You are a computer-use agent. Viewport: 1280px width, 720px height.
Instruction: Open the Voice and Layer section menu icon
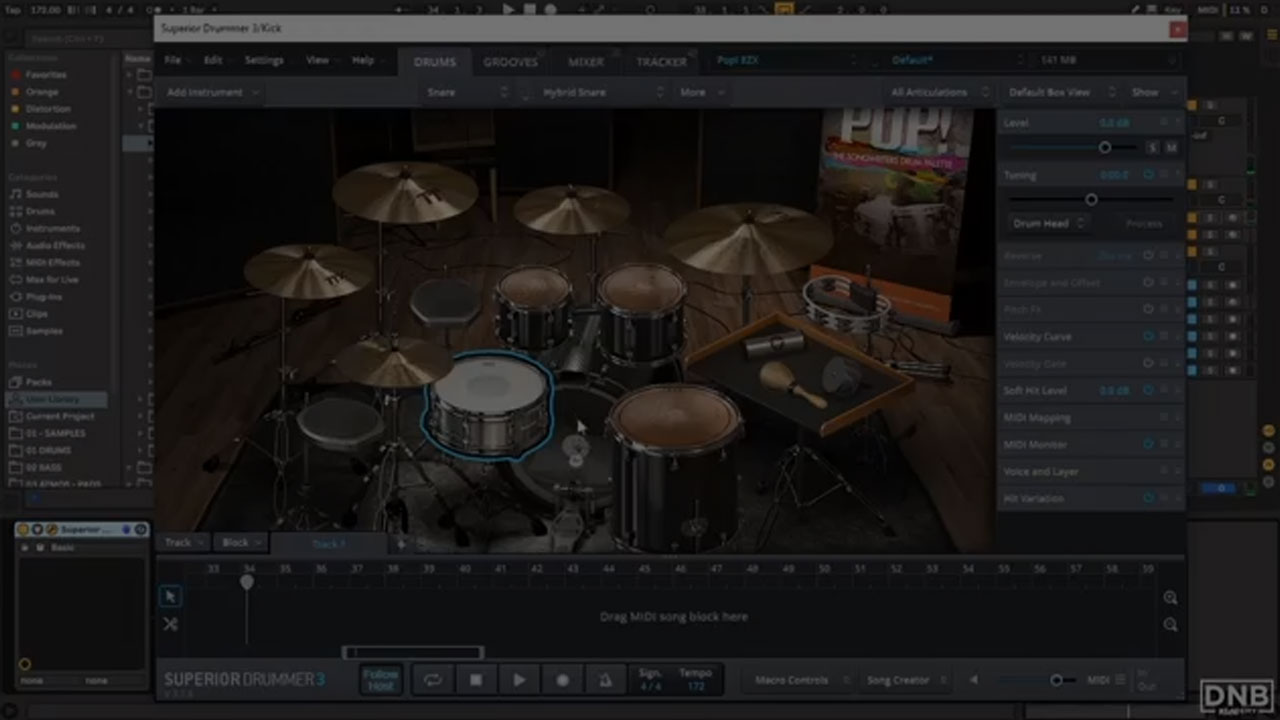click(1164, 472)
